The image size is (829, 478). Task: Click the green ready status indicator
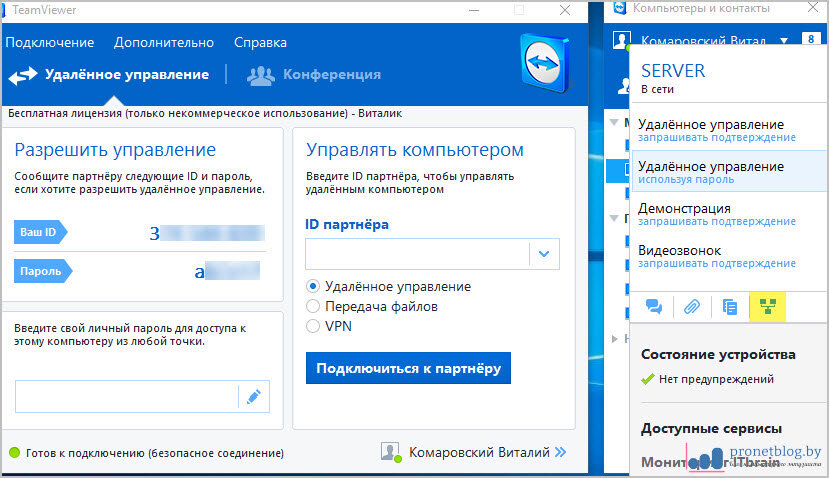tap(15, 453)
